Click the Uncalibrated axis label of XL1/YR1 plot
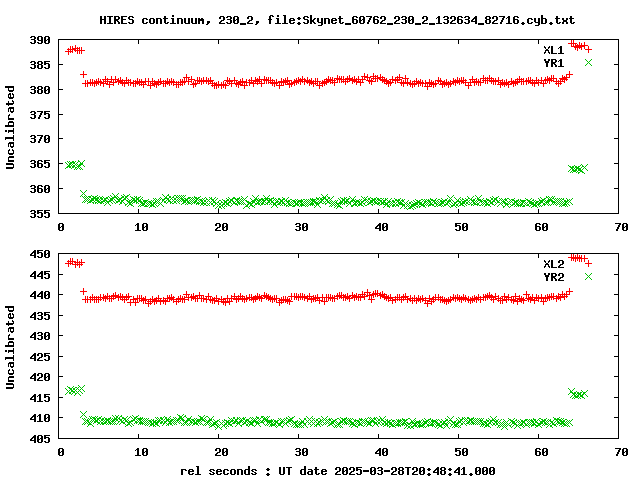This screenshot has width=640, height=480. coord(10,127)
